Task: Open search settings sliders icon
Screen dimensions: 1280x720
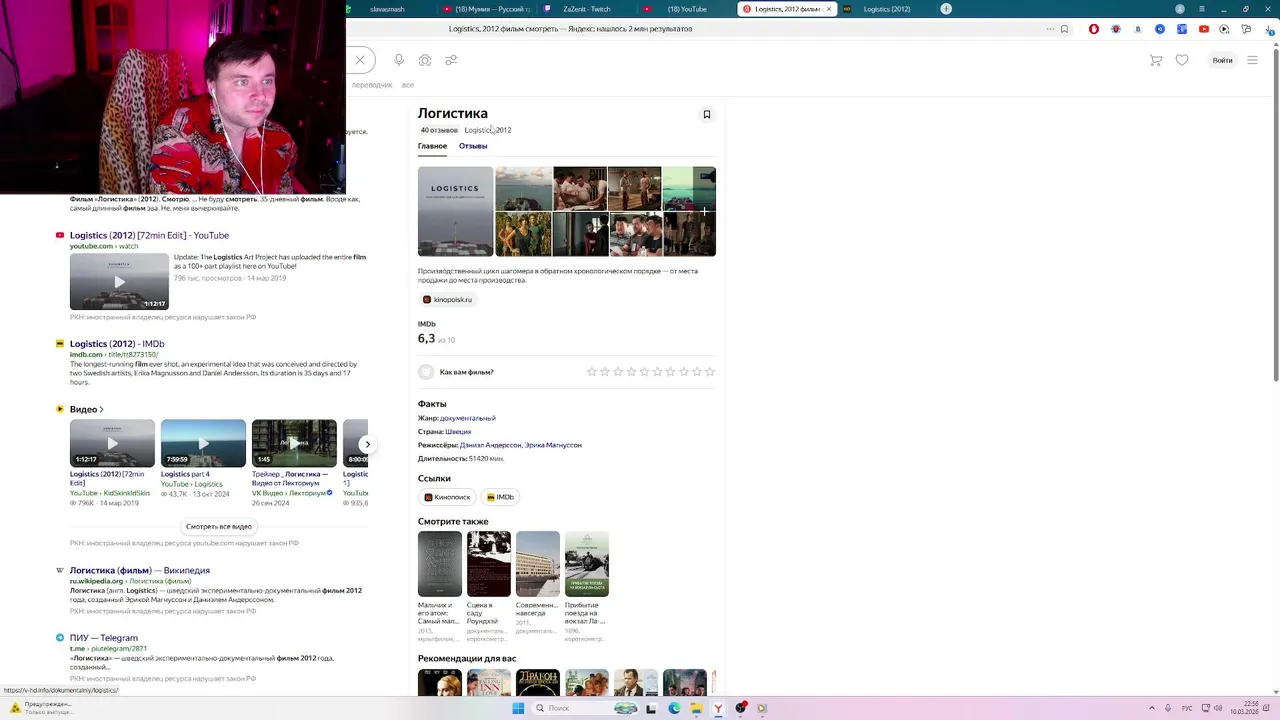Action: pyautogui.click(x=451, y=60)
